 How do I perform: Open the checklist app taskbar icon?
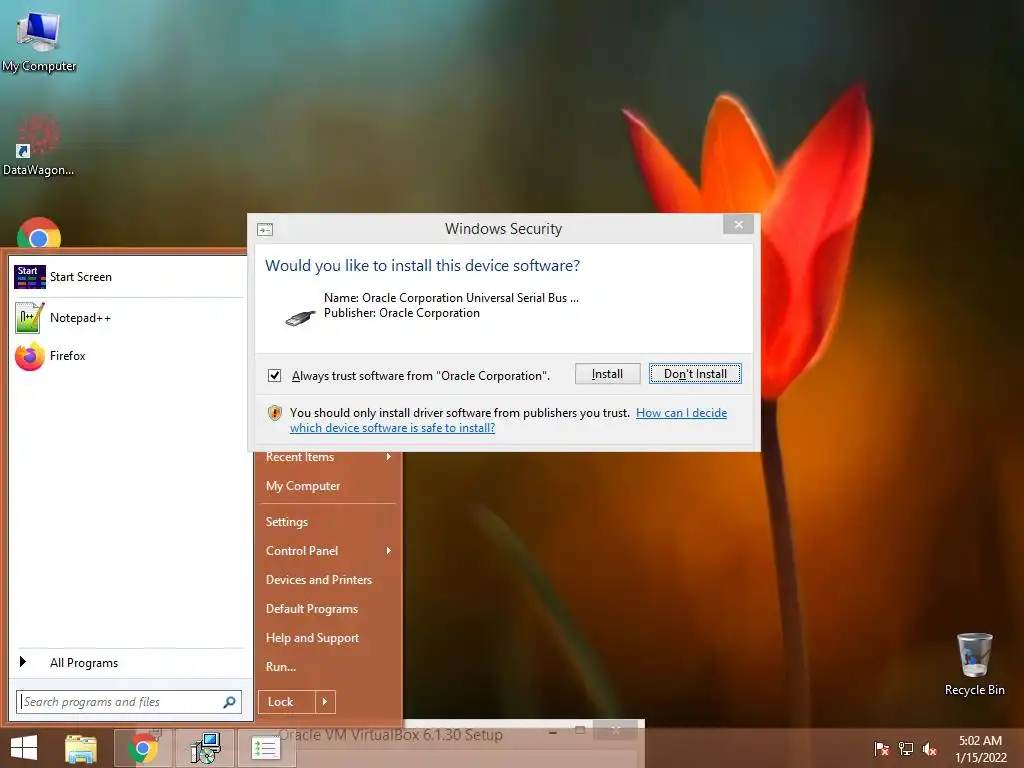[266, 748]
